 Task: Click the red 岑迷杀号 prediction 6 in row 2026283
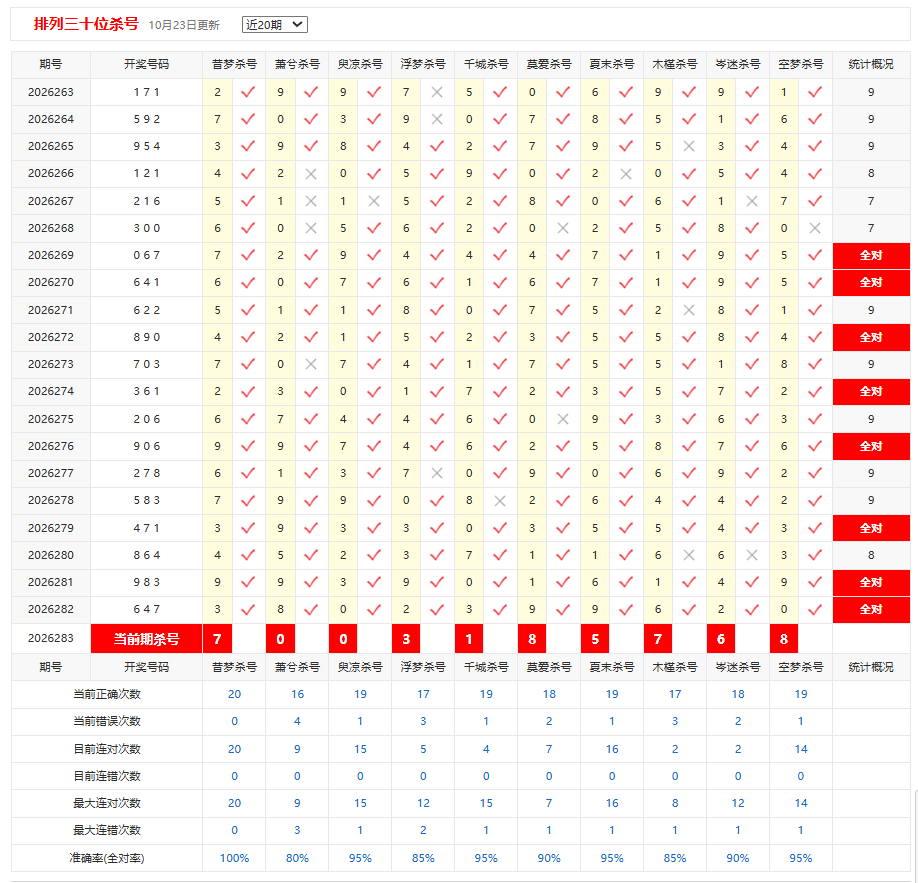(721, 639)
